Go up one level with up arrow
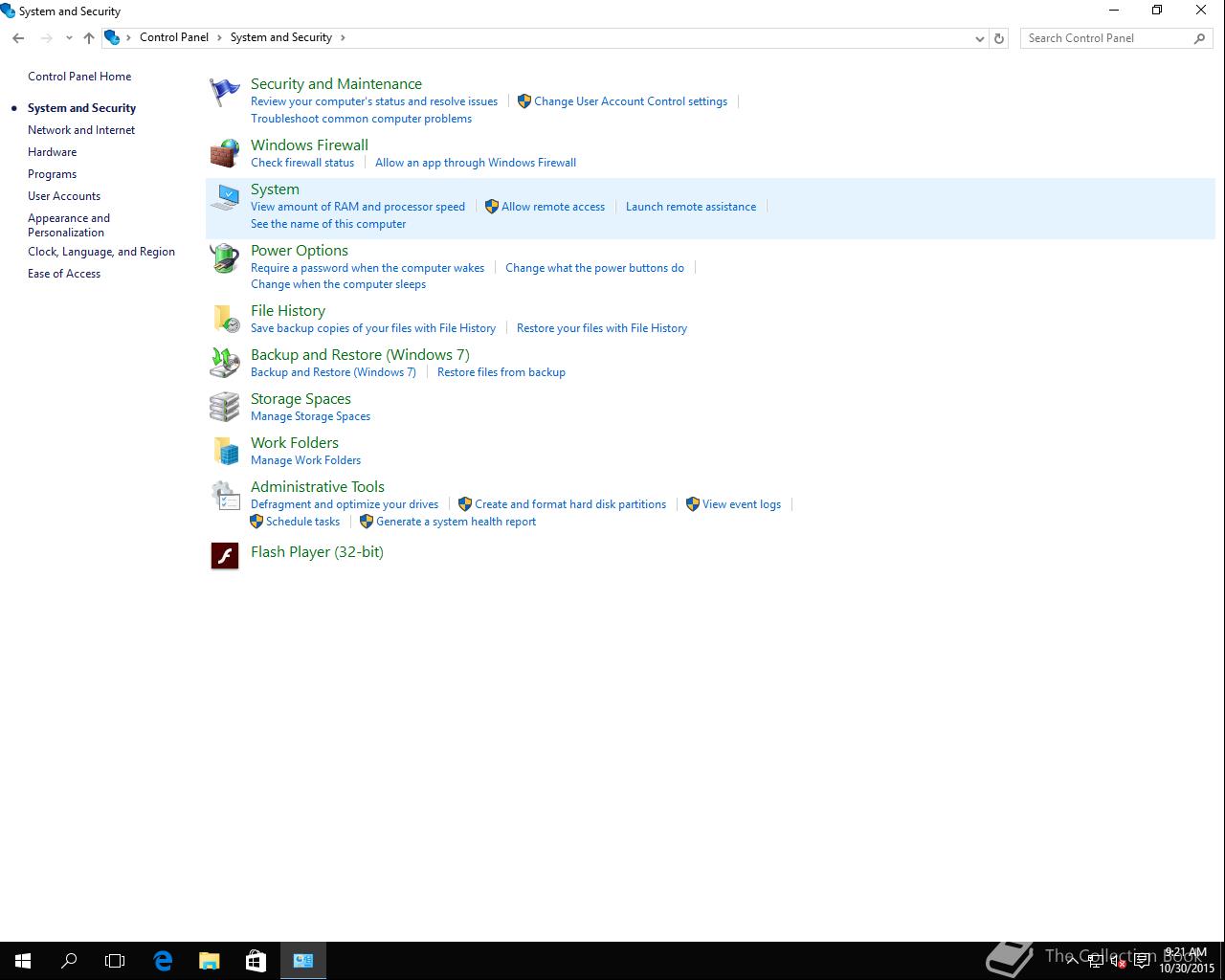The height and width of the screenshot is (980, 1225). (x=88, y=37)
